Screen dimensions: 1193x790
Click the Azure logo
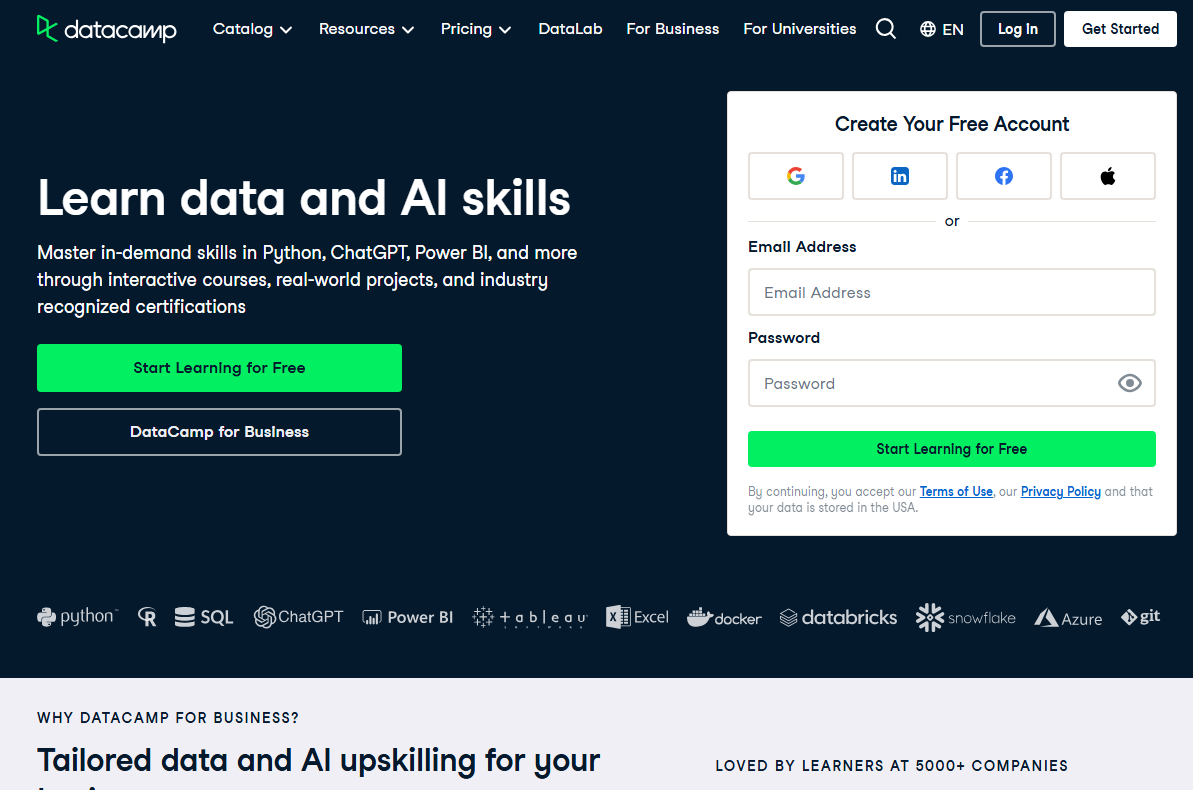coord(1067,617)
